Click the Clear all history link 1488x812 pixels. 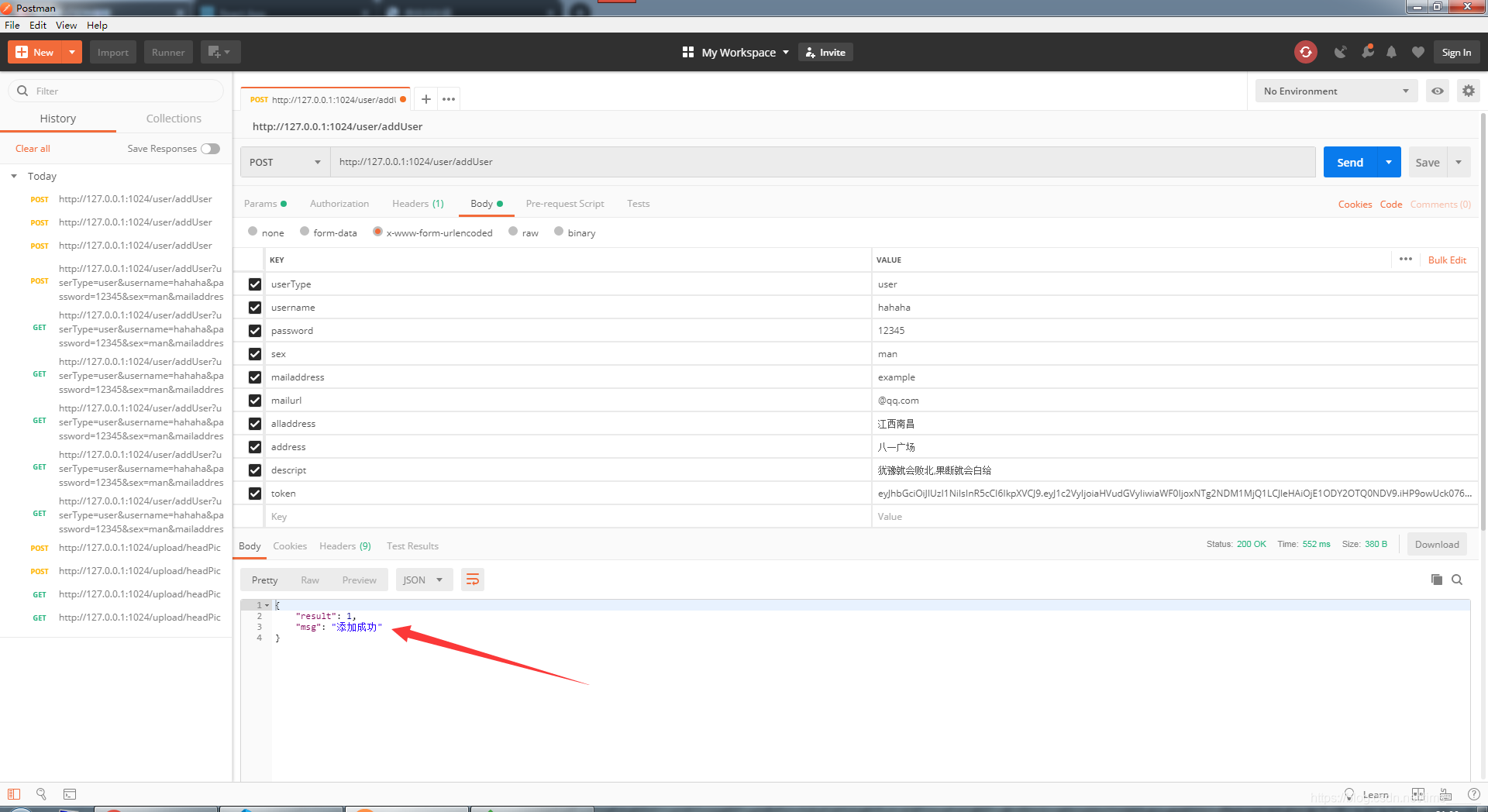pyautogui.click(x=33, y=149)
